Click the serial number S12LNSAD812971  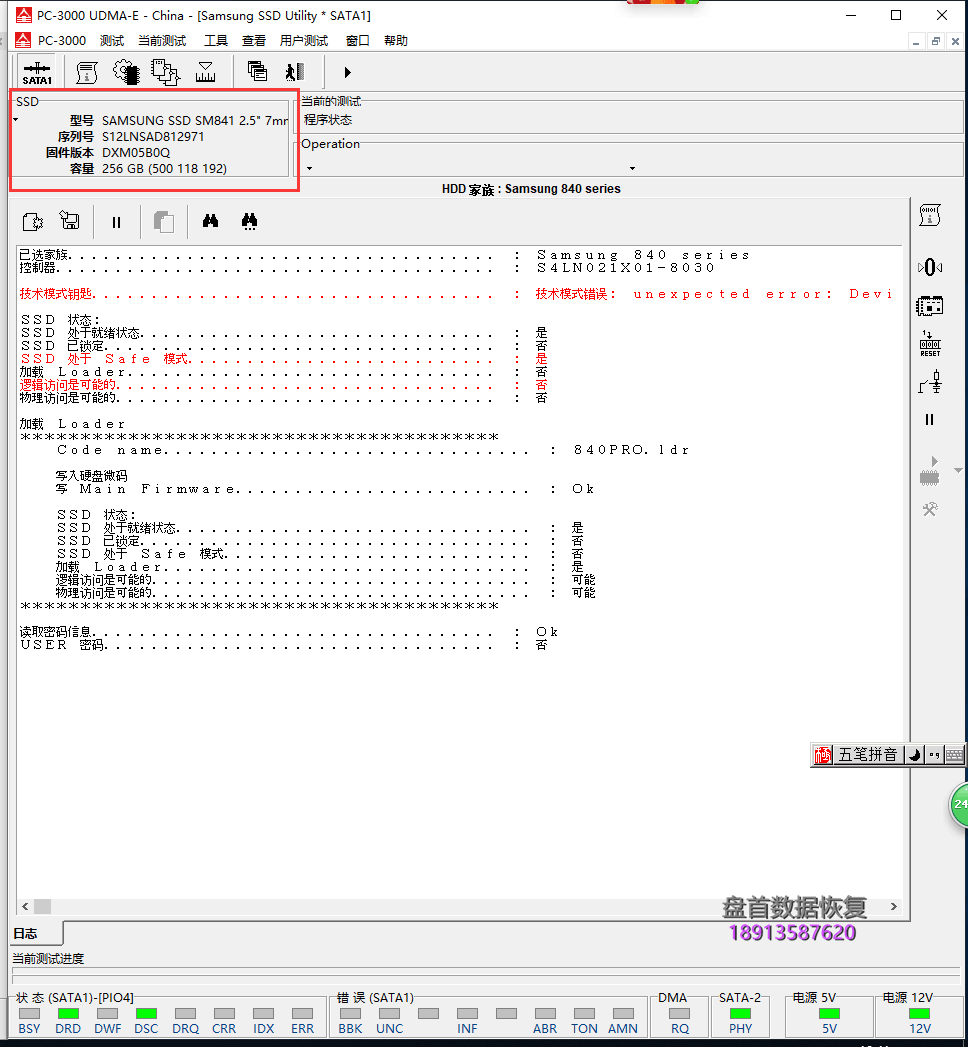153,136
